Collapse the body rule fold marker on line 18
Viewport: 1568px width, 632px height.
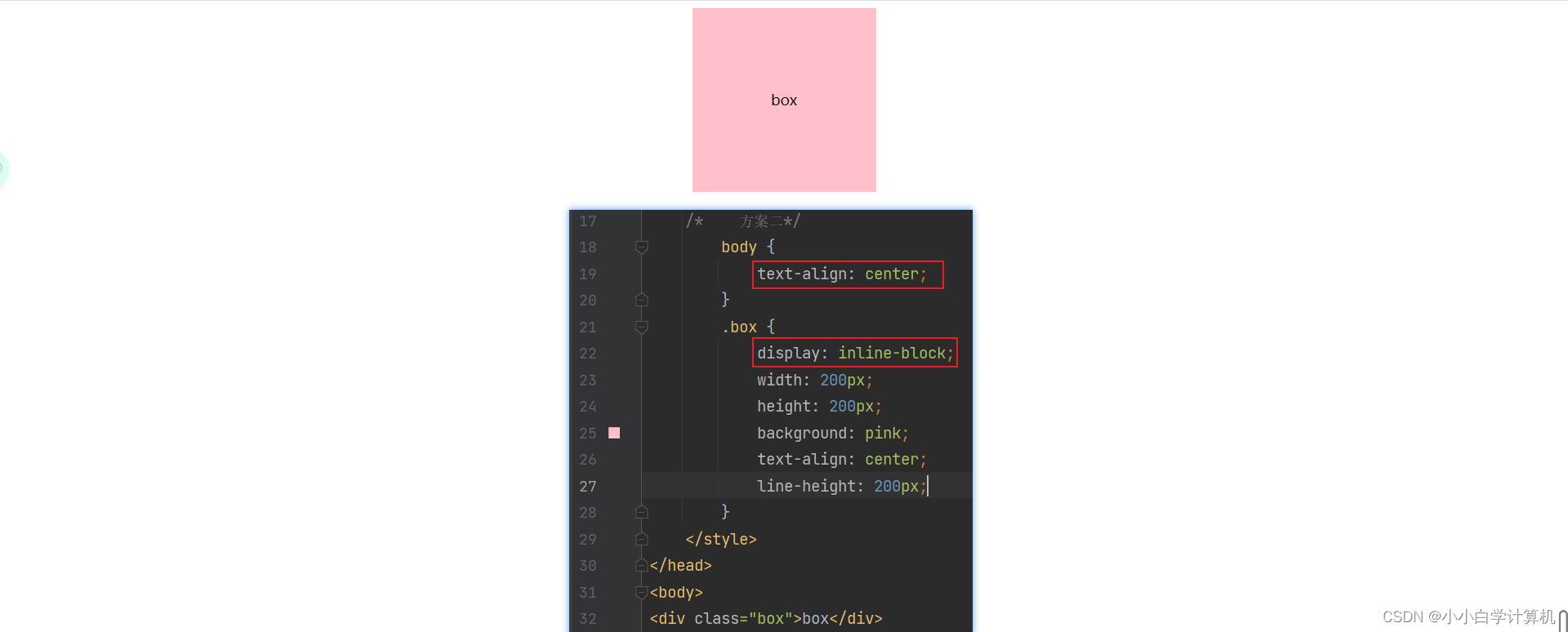click(x=642, y=247)
